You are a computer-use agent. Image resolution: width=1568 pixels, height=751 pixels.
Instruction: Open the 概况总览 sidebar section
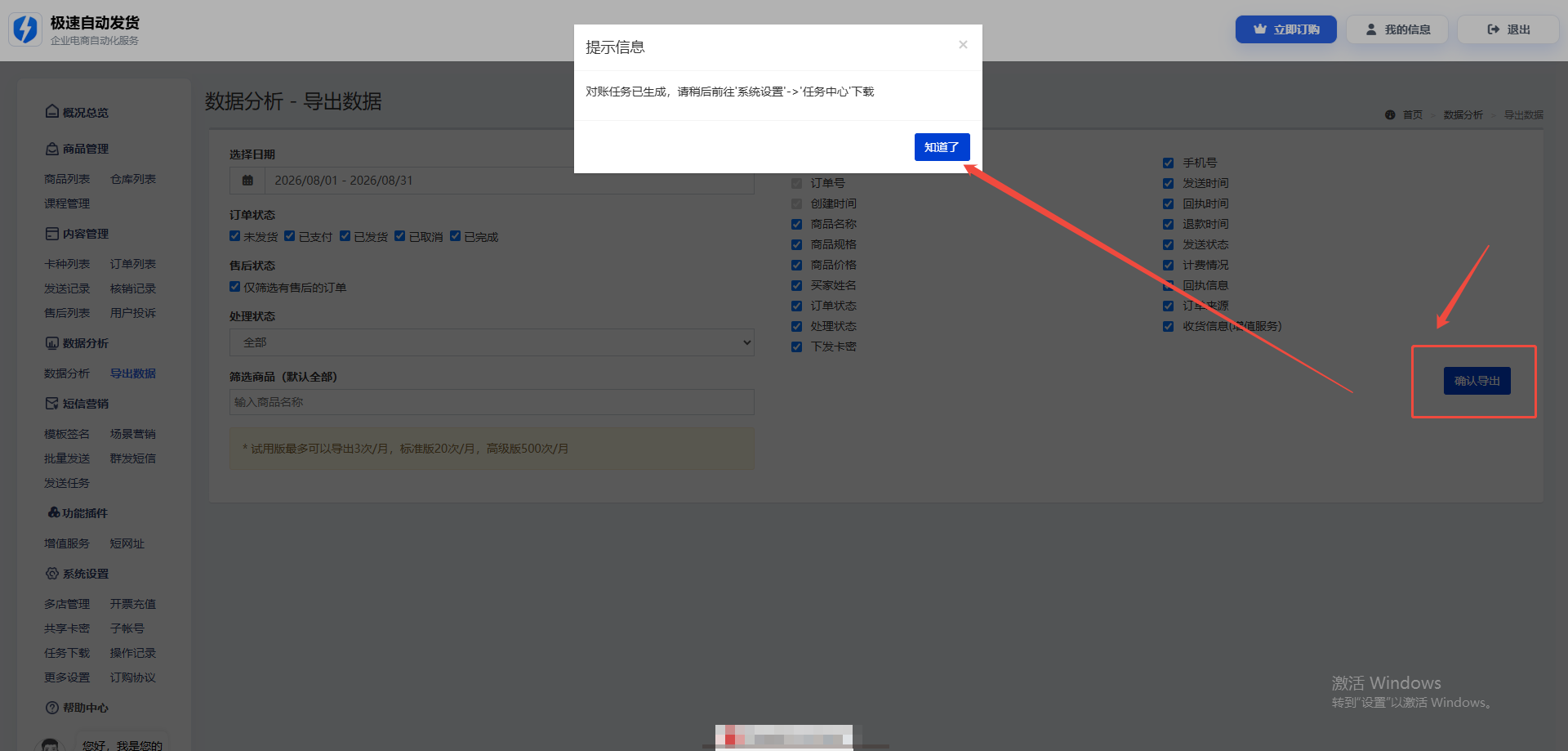click(85, 113)
